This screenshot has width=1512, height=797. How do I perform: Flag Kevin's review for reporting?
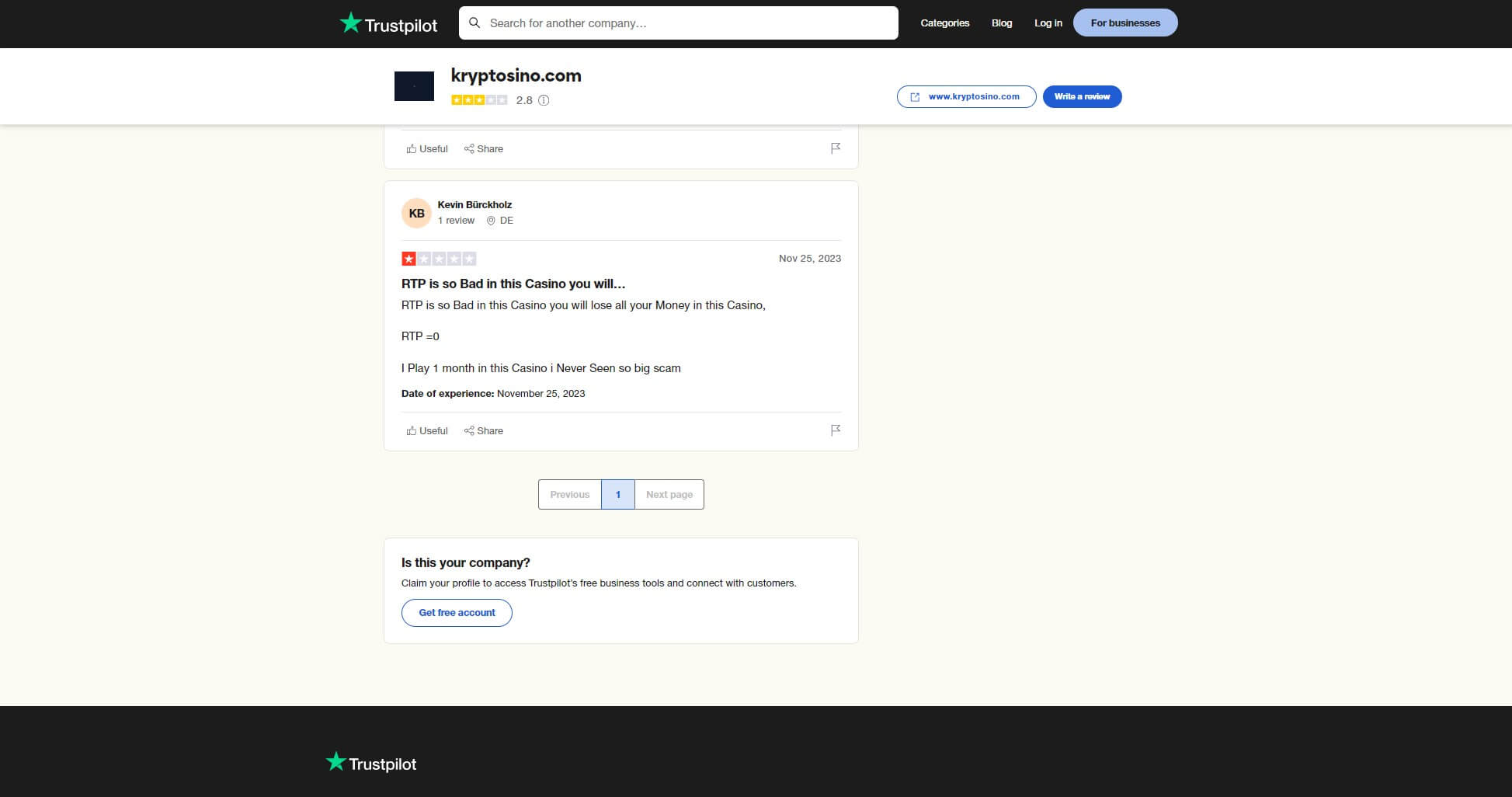click(836, 430)
